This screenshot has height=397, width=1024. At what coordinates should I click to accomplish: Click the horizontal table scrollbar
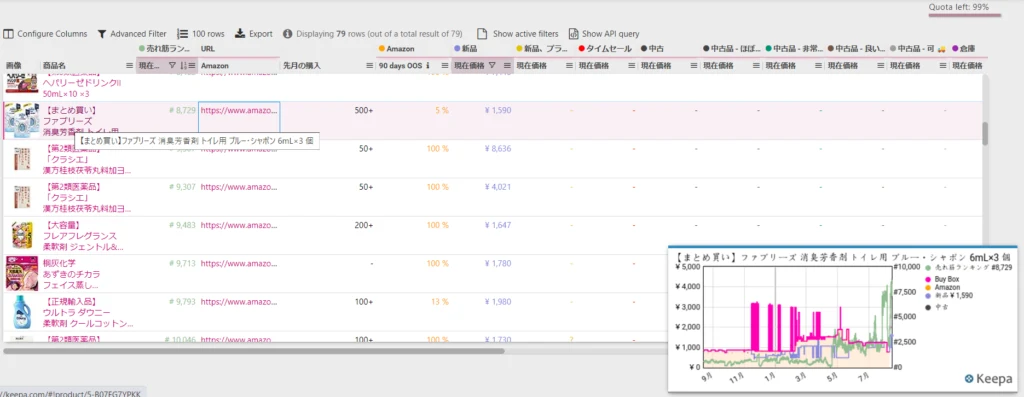[253, 351]
